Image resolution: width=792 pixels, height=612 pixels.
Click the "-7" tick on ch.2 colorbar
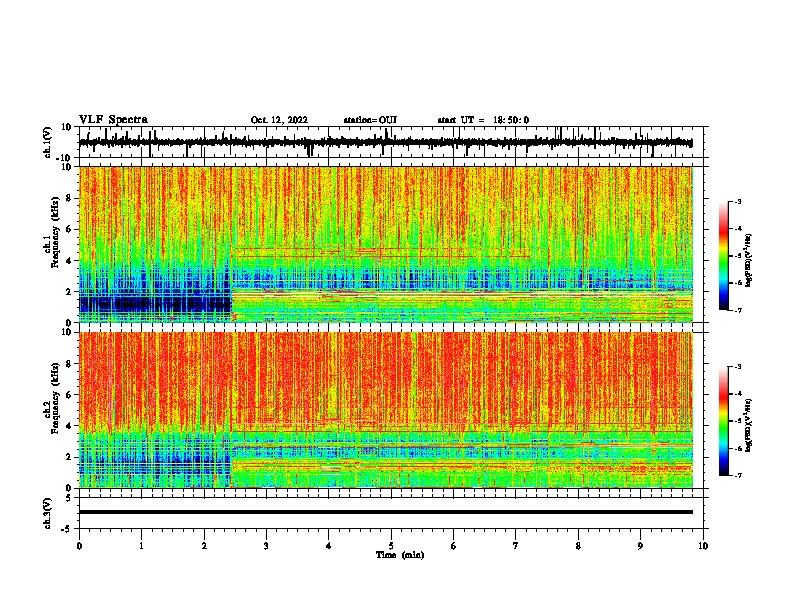tap(738, 475)
